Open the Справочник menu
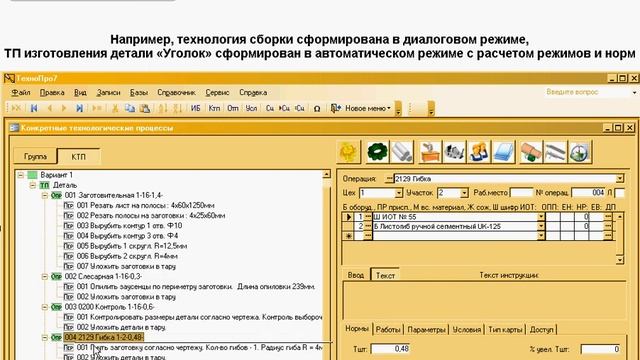 177,93
